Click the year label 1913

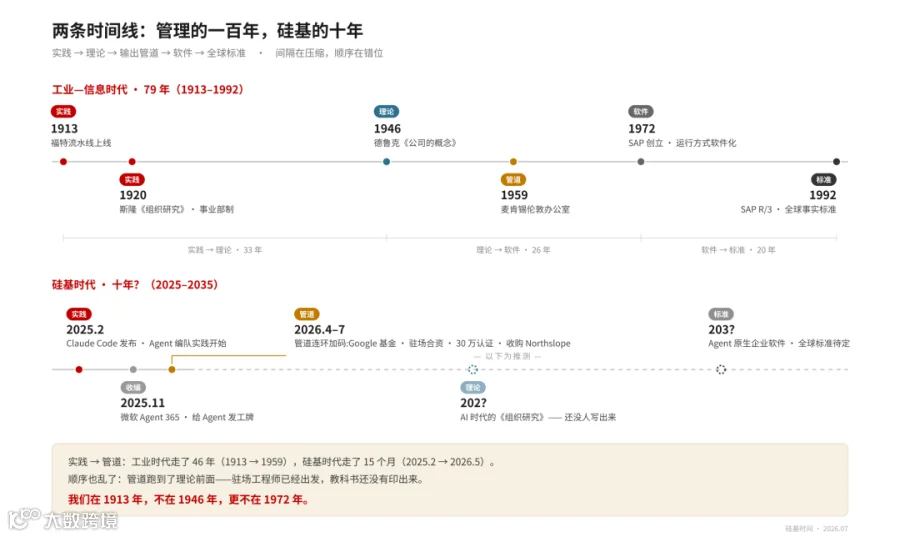64,129
